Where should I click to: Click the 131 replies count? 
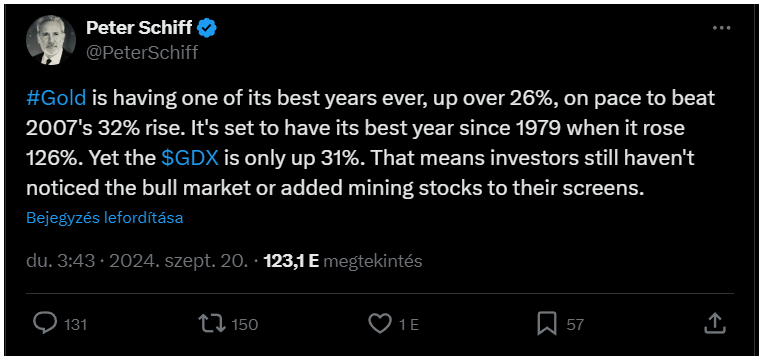[x=75, y=324]
